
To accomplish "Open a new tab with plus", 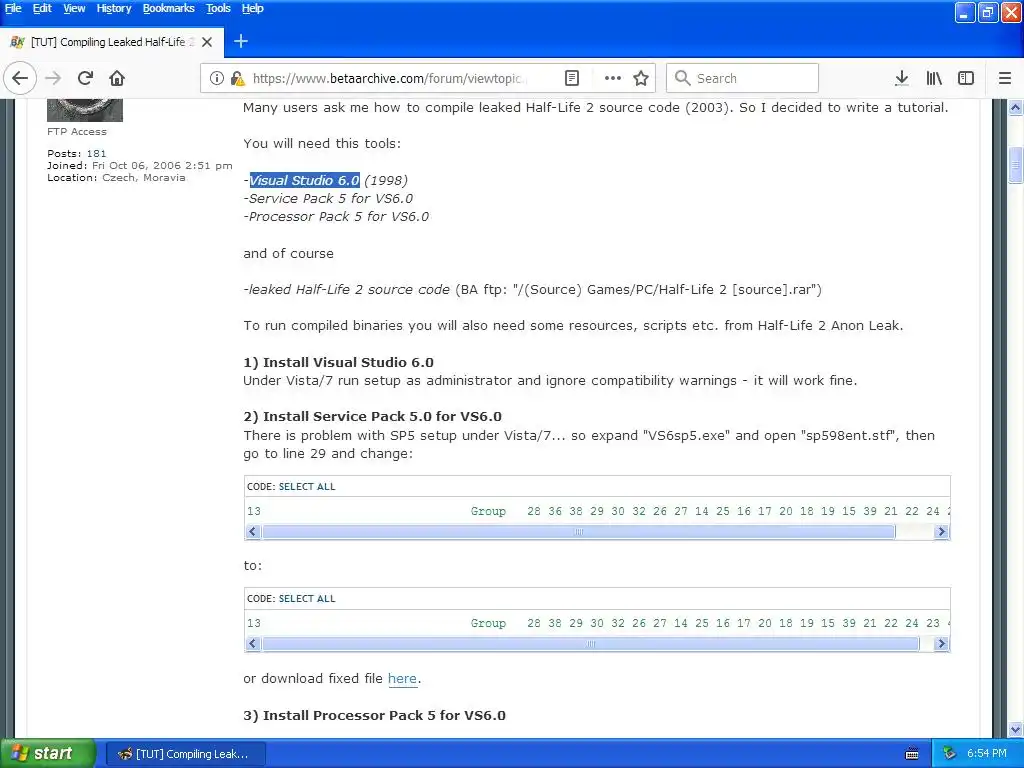I will point(240,42).
